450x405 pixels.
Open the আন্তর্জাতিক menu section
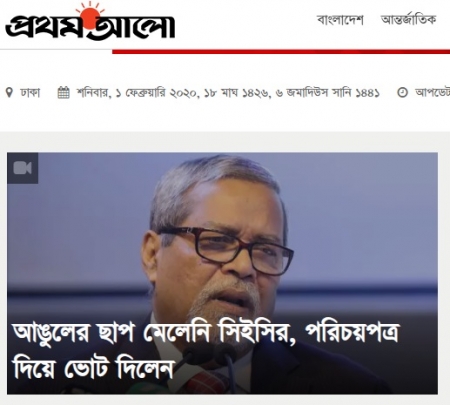tap(408, 20)
